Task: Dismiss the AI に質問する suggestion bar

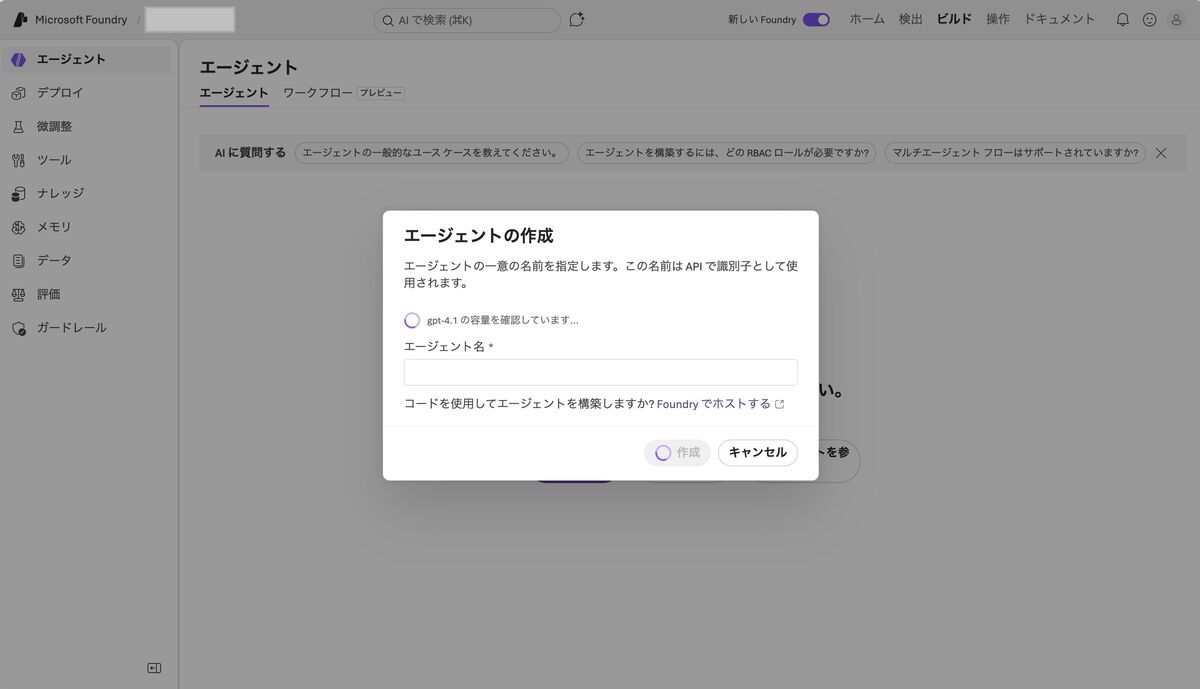Action: click(1161, 153)
